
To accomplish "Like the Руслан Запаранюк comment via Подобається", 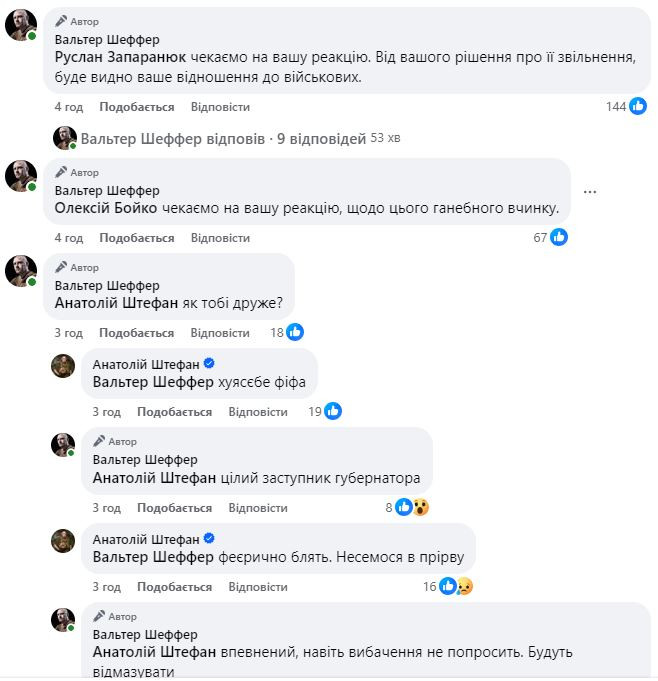I will click(137, 107).
